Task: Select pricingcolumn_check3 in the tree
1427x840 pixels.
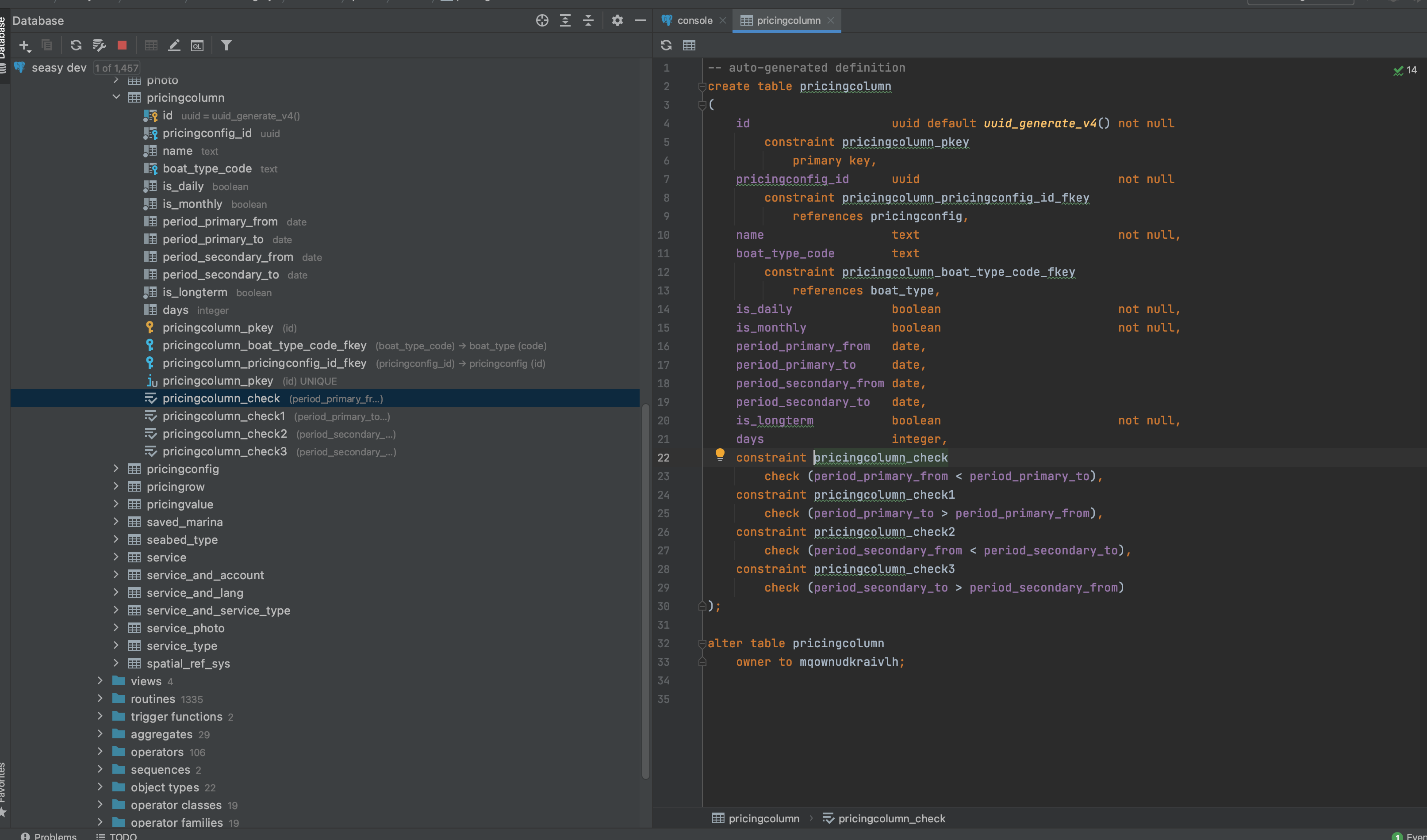Action: pyautogui.click(x=224, y=451)
